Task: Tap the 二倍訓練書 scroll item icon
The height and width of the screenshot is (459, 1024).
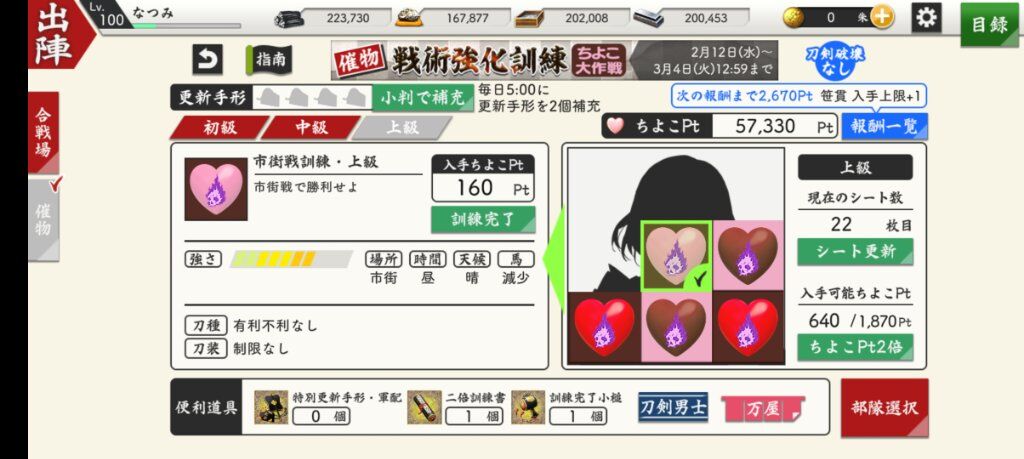Action: pyautogui.click(x=424, y=407)
